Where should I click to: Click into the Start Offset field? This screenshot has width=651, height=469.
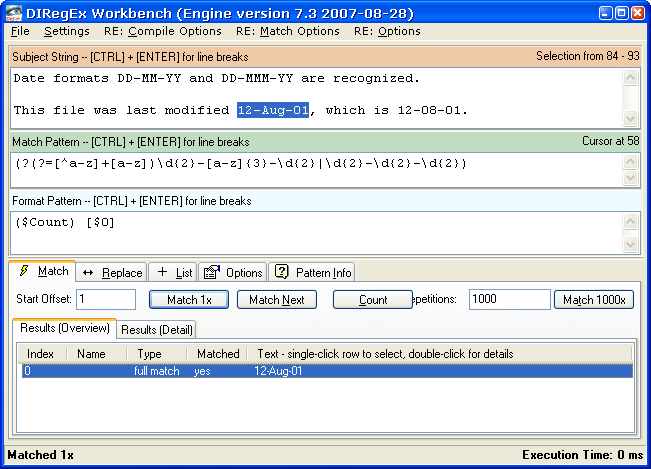click(105, 299)
